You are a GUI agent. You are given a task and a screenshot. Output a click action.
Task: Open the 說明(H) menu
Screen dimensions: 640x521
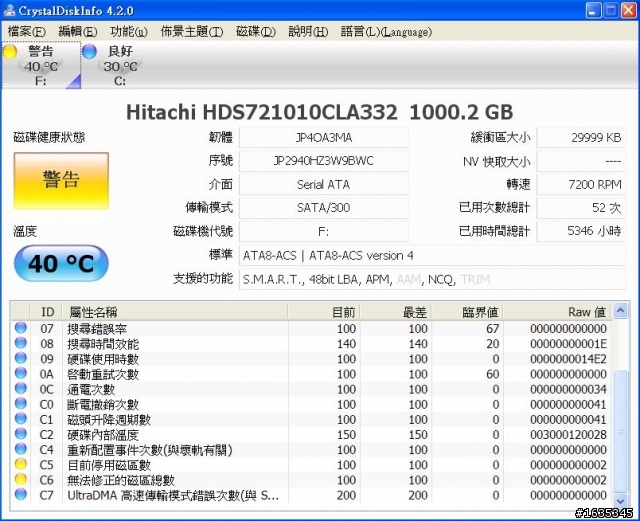(x=308, y=31)
